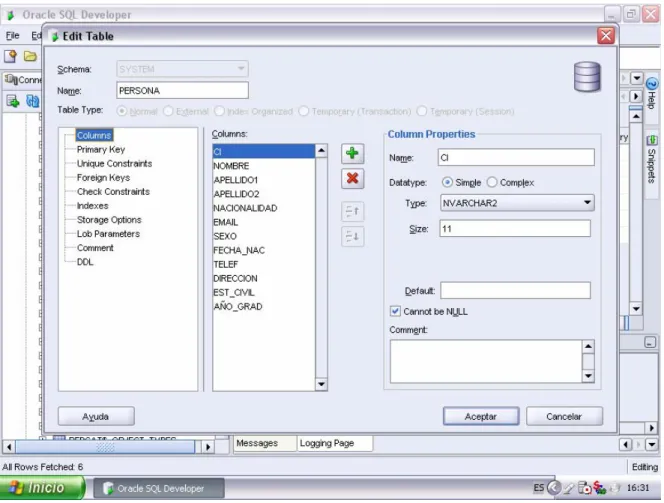Select the FECHA_NAC column
Viewport: 664px width, 503px height.
pos(264,250)
